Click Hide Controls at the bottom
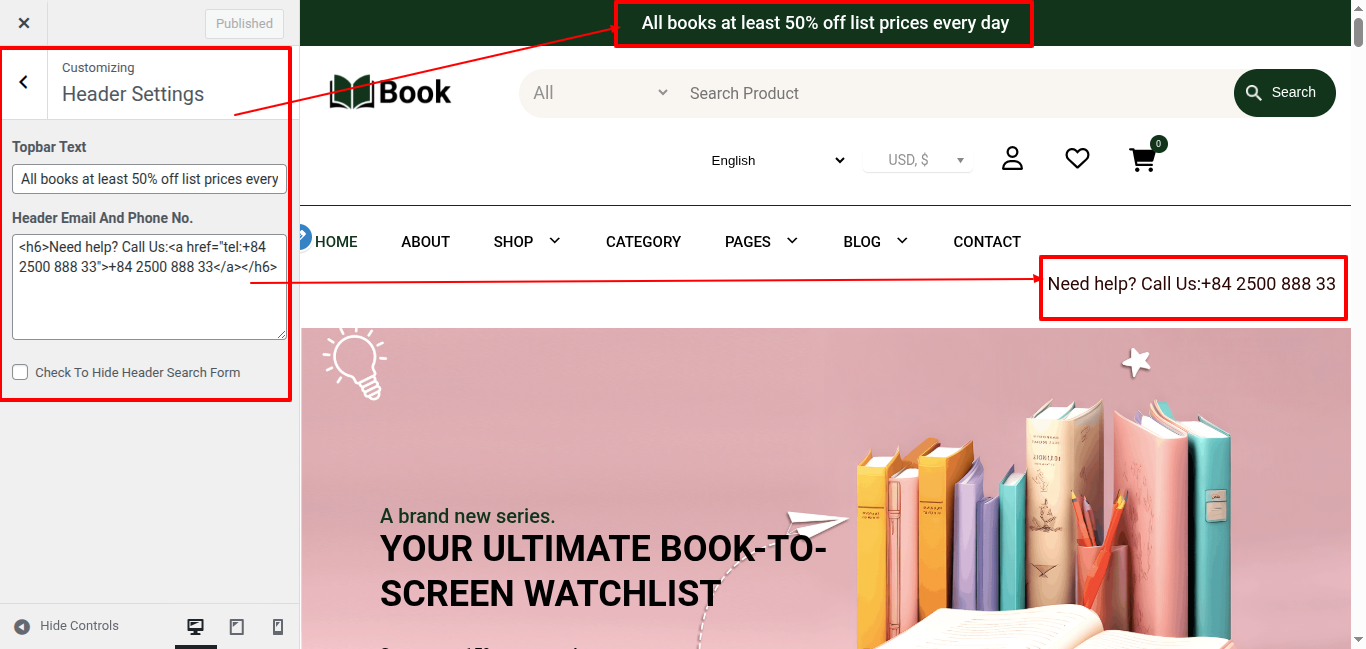The width and height of the screenshot is (1366, 649). point(67,626)
